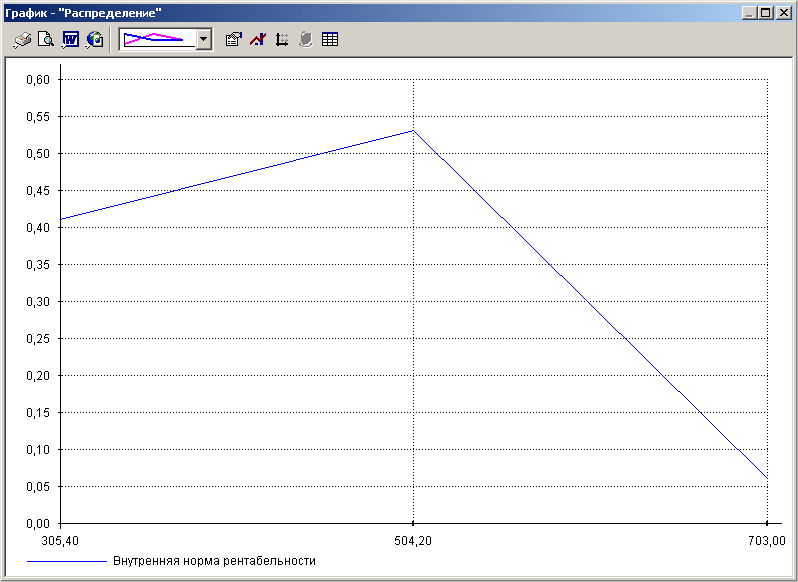The image size is (798, 582).
Task: Click the y-axis label 0,45
Action: pyautogui.click(x=38, y=190)
